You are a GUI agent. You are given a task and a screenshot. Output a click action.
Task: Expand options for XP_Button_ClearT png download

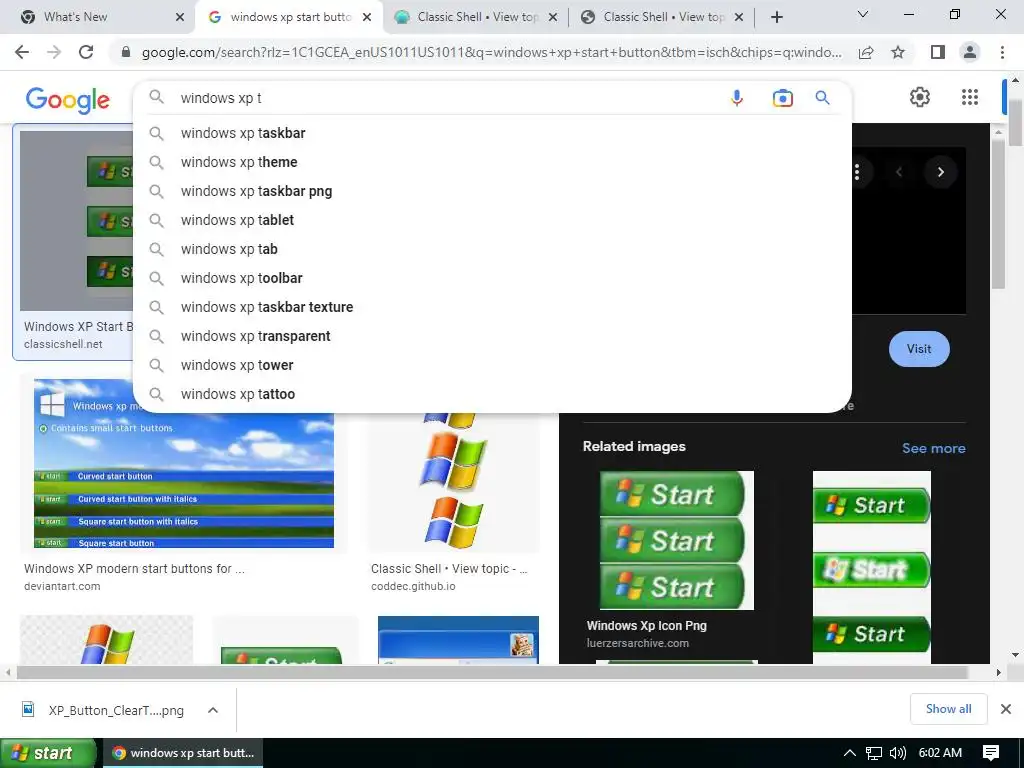213,710
